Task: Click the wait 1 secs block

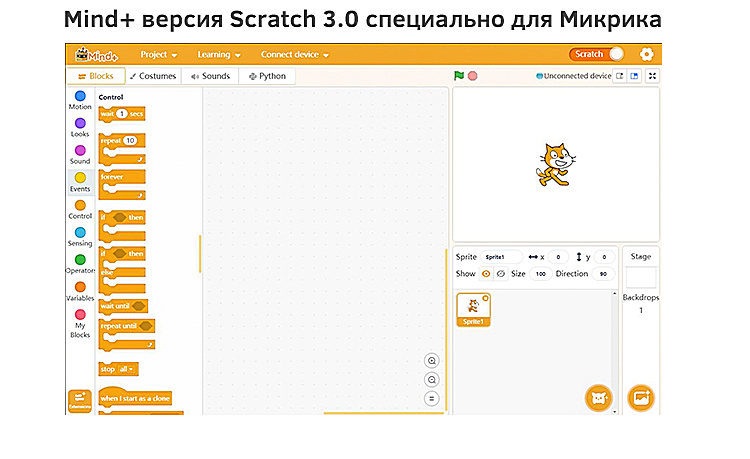Action: coord(121,114)
